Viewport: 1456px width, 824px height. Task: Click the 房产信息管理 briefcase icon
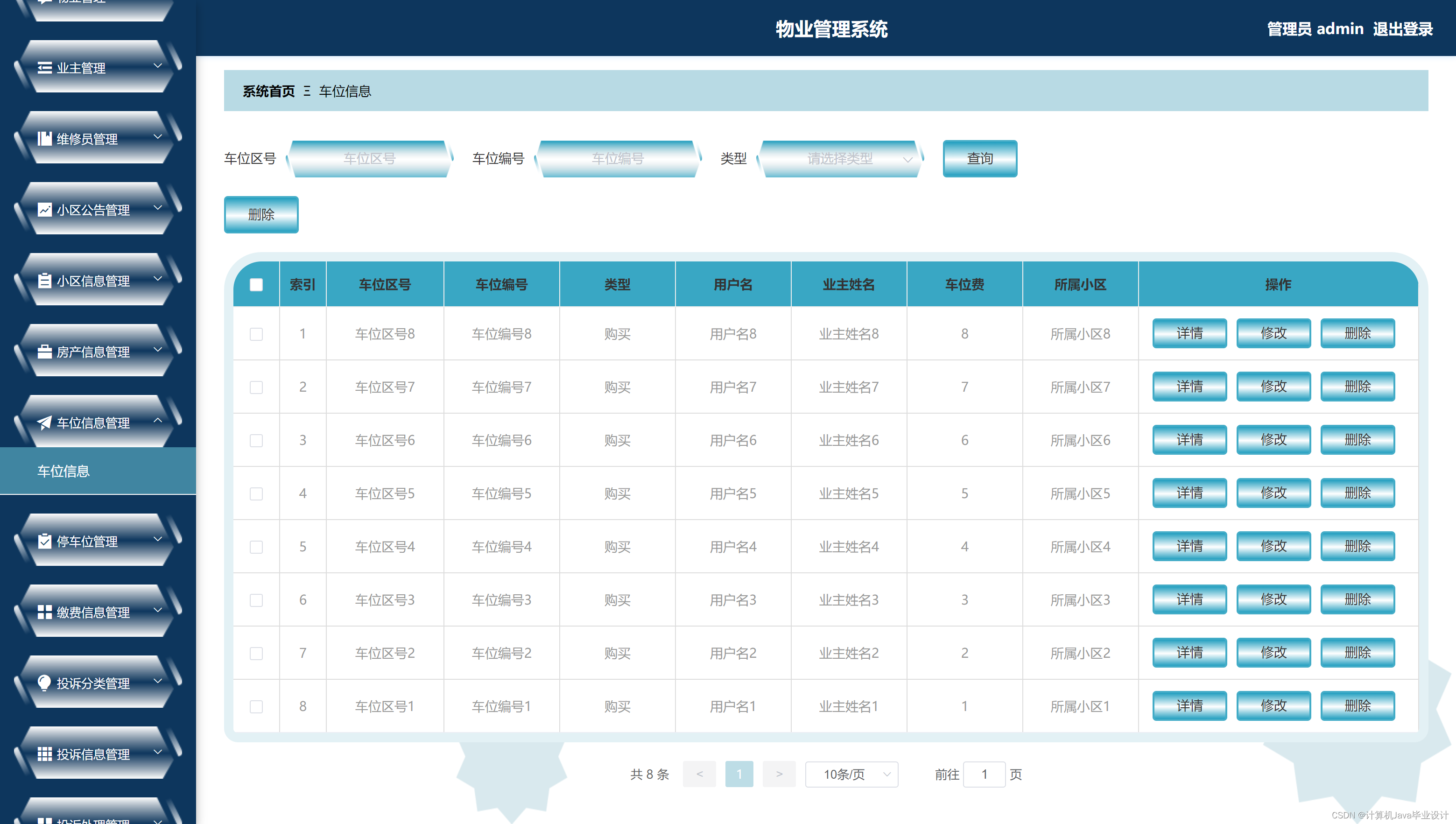click(44, 352)
